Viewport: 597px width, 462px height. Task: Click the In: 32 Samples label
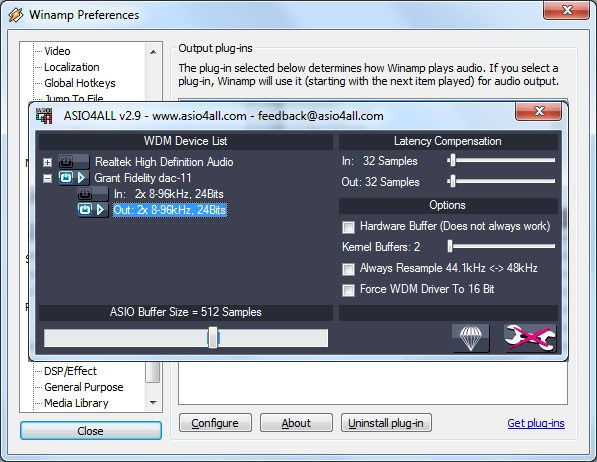pyautogui.click(x=380, y=161)
